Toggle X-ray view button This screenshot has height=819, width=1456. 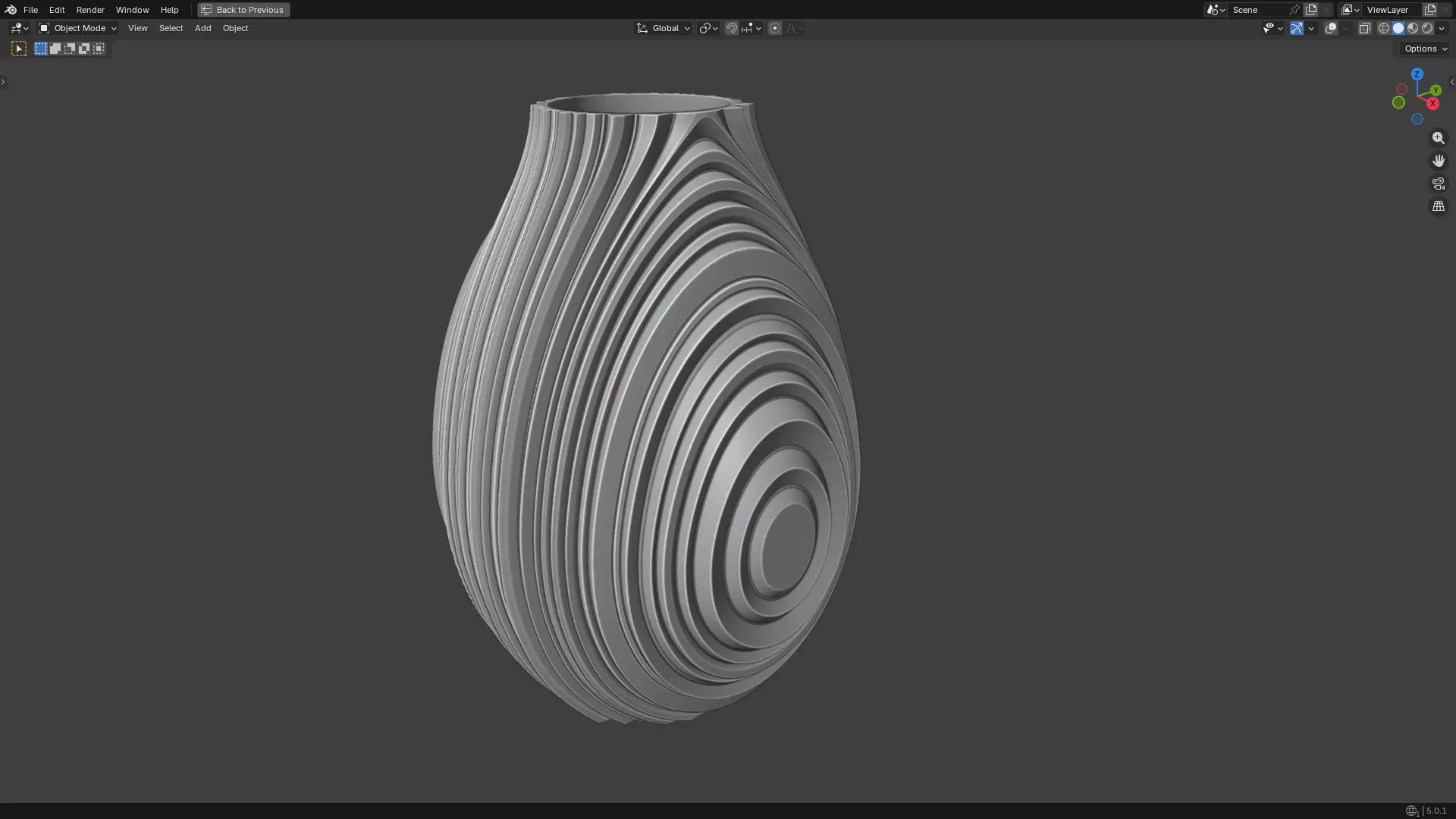click(1364, 28)
